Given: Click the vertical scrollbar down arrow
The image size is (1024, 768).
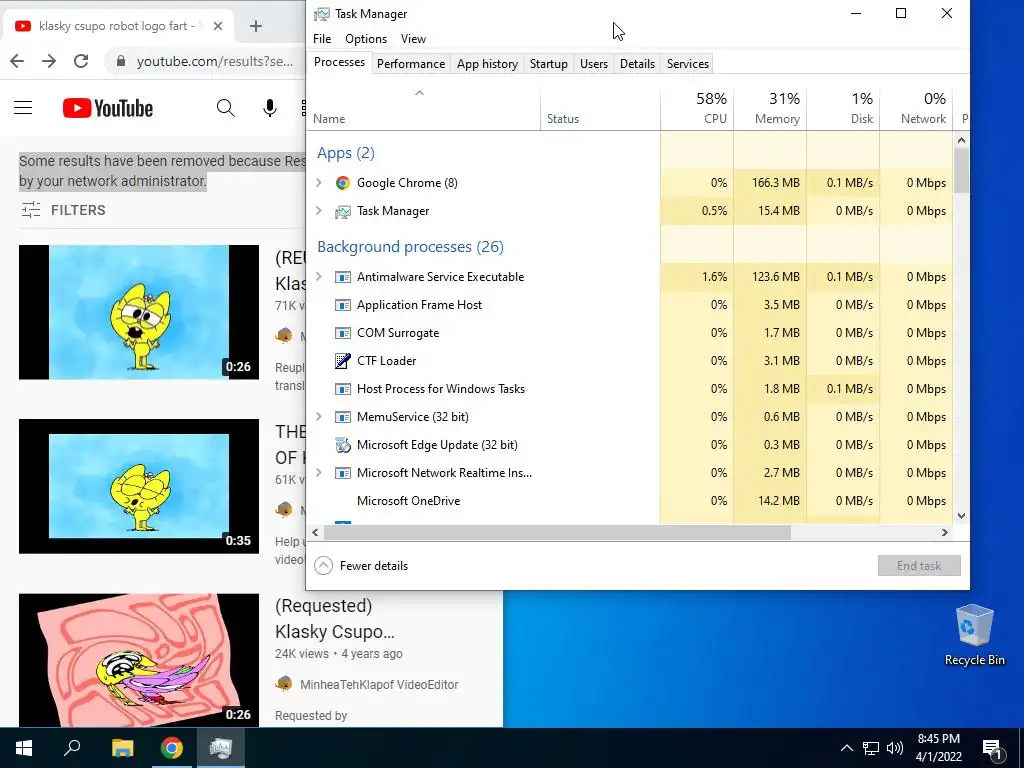Looking at the screenshot, I should (961, 516).
